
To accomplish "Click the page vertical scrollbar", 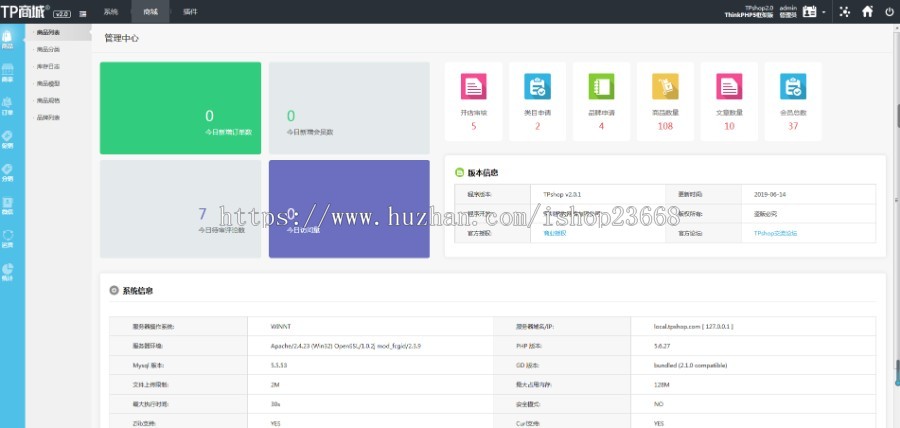I will (x=897, y=225).
